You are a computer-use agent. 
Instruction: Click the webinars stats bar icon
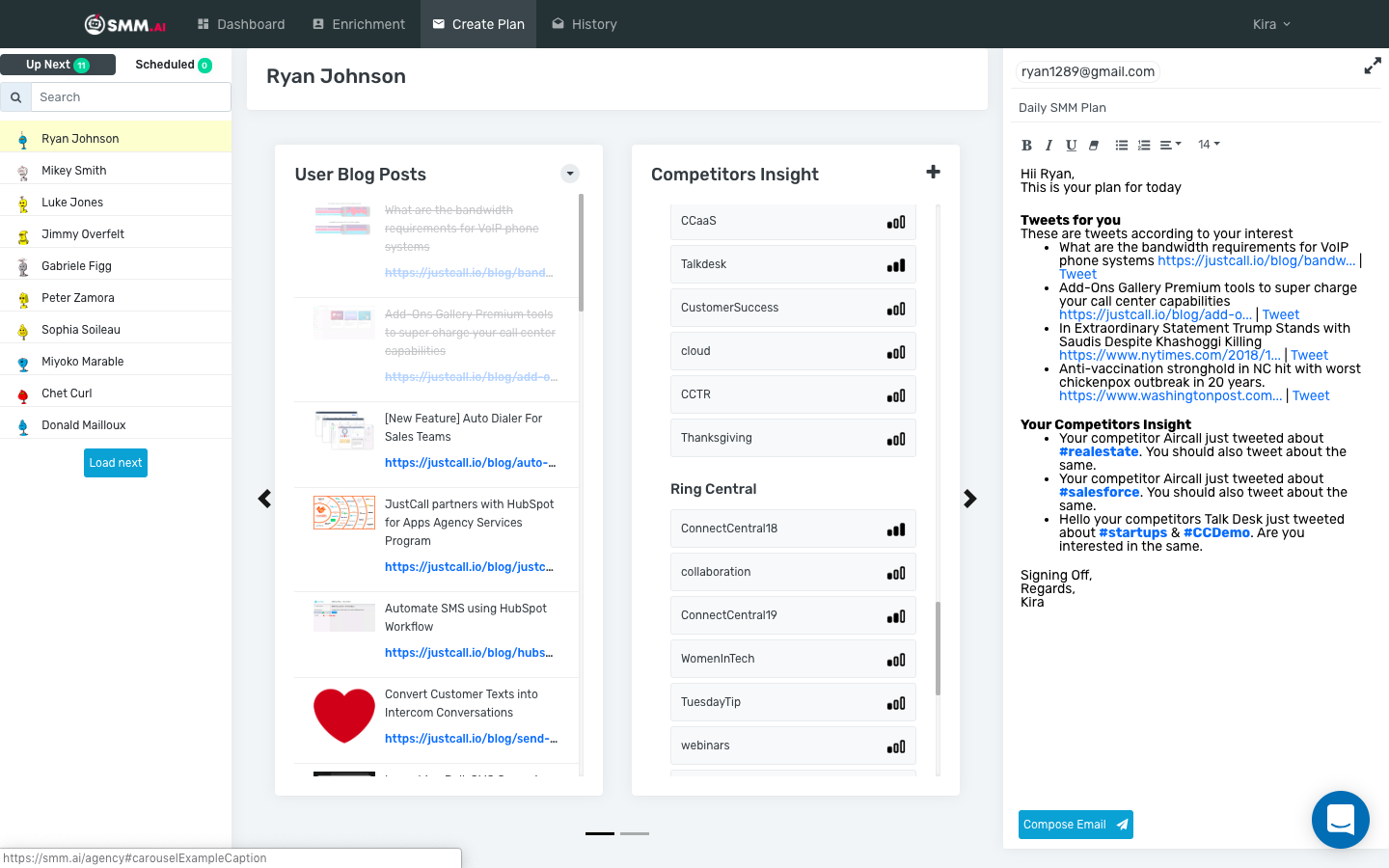896,746
